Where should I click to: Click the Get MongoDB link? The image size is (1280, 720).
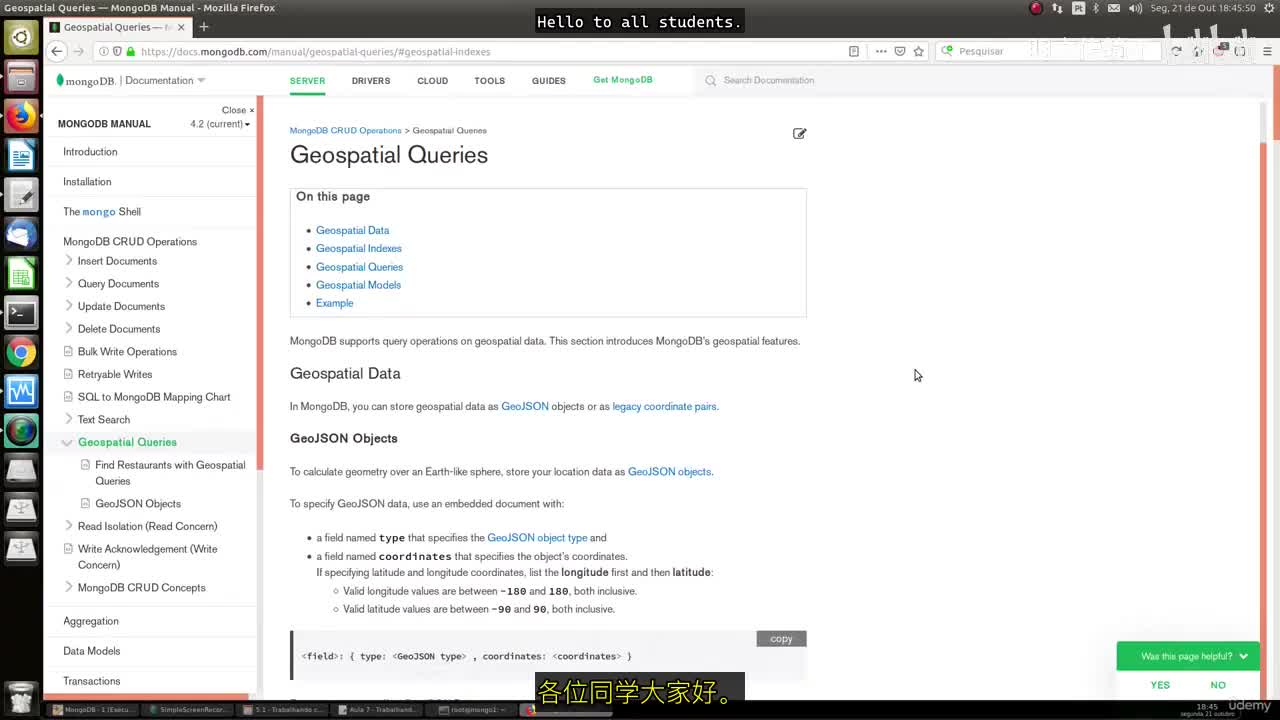click(623, 80)
